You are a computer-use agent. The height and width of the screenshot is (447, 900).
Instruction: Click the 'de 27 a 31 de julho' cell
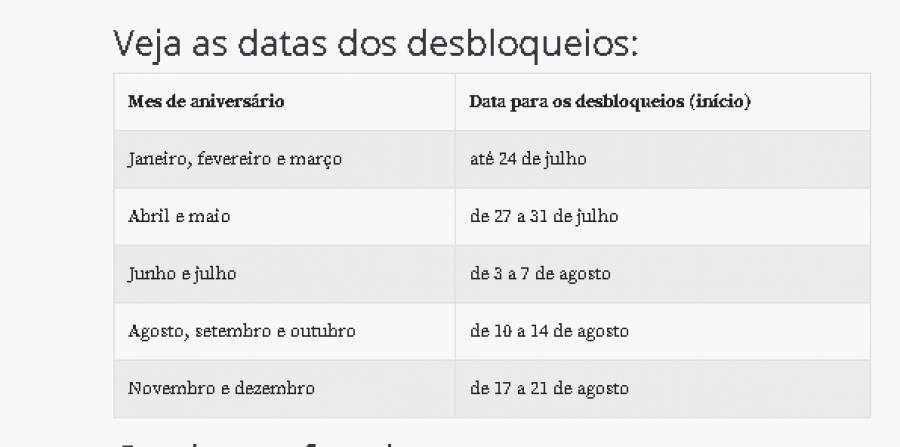tap(663, 216)
